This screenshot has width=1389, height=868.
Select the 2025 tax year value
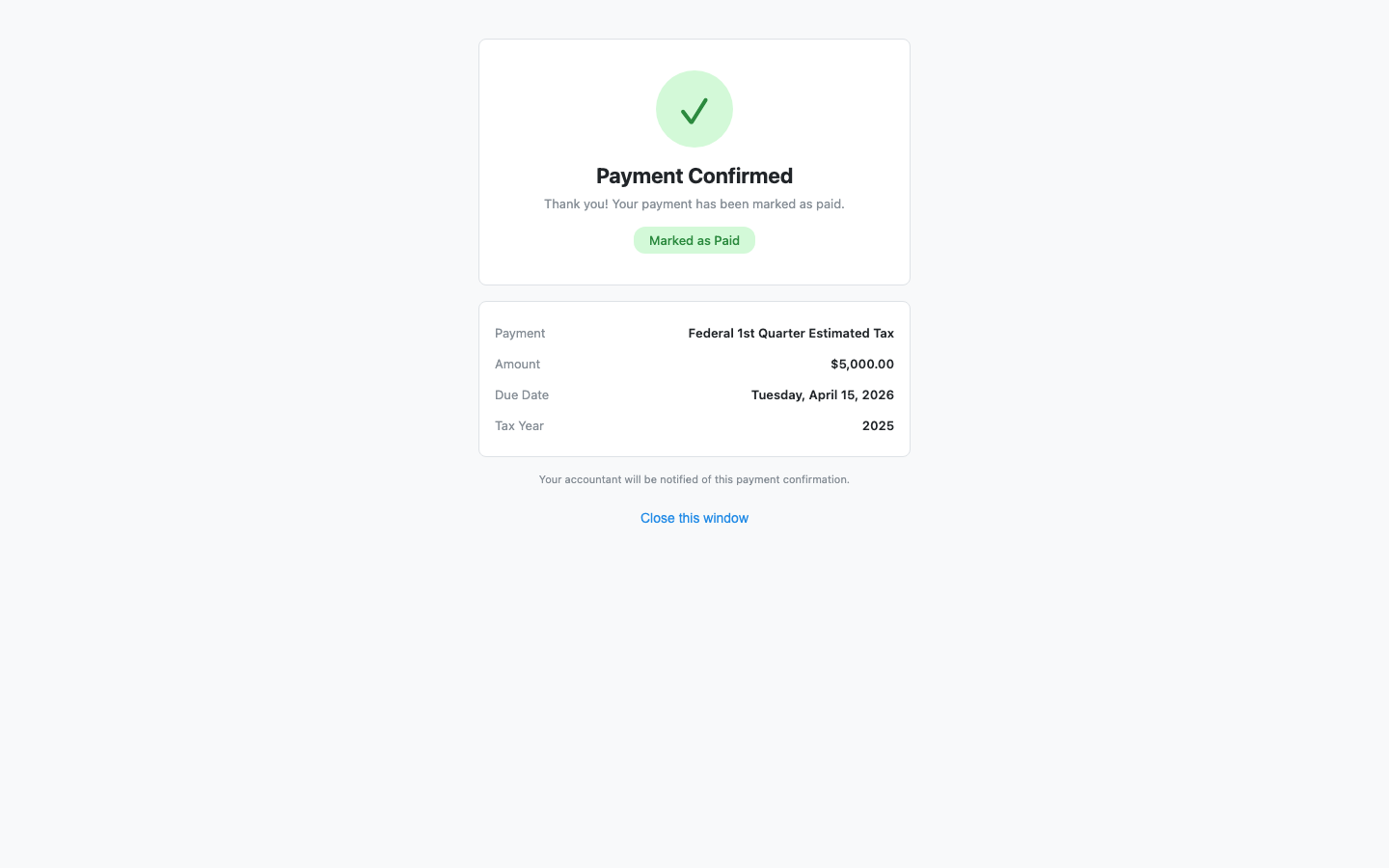878,425
